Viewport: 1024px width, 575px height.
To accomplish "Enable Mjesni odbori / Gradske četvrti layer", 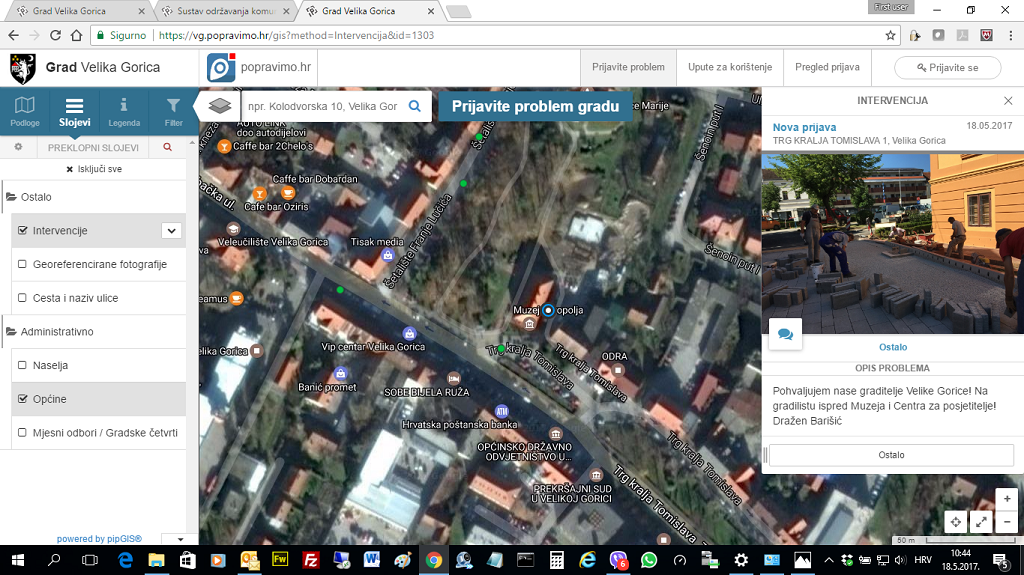I will 22,433.
